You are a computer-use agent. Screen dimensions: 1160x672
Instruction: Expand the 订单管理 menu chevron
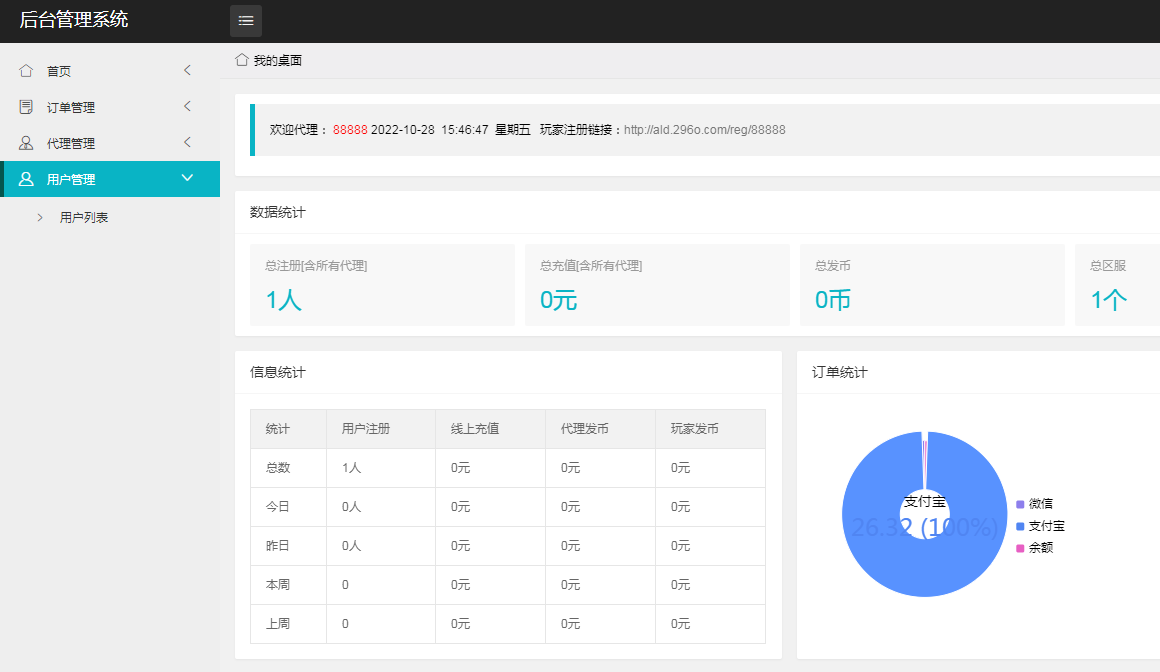187,106
